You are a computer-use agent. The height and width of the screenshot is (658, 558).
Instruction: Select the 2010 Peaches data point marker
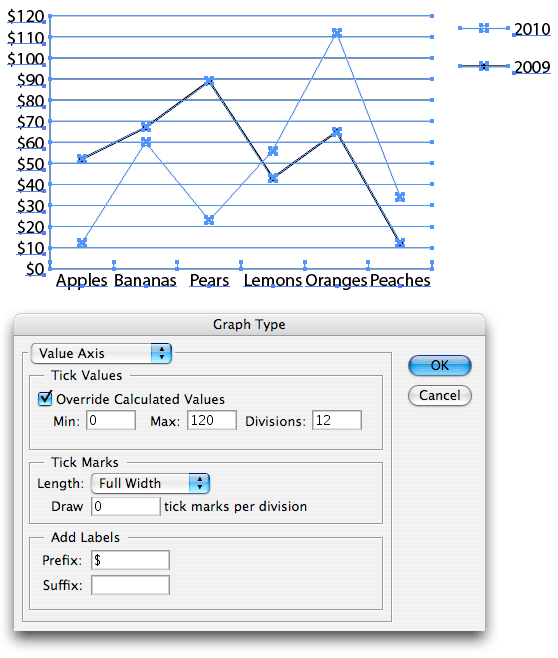coord(400,197)
